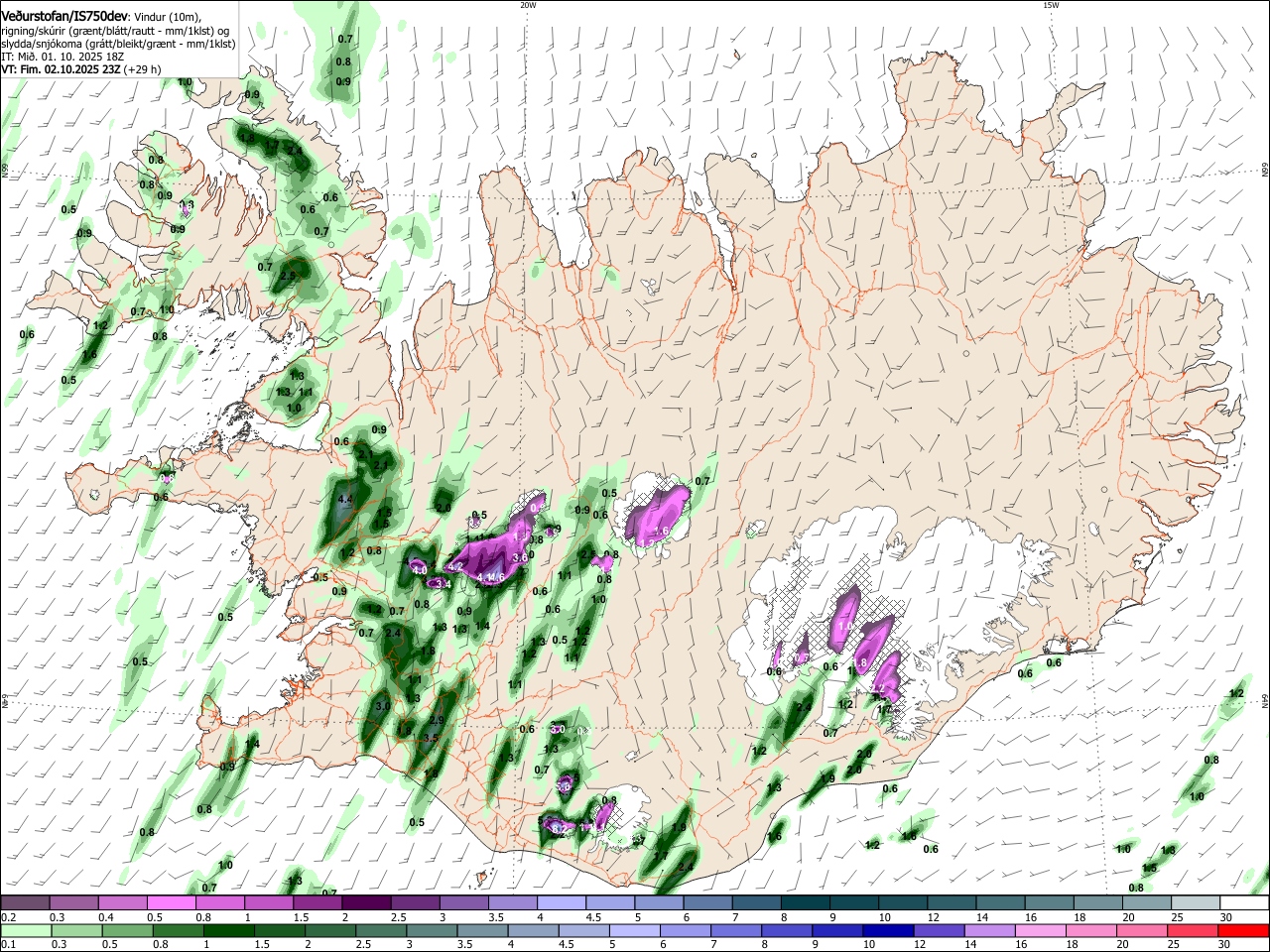The image size is (1270, 952).
Task: Click the black '3.5' rainfall value
Action: pyautogui.click(x=432, y=739)
